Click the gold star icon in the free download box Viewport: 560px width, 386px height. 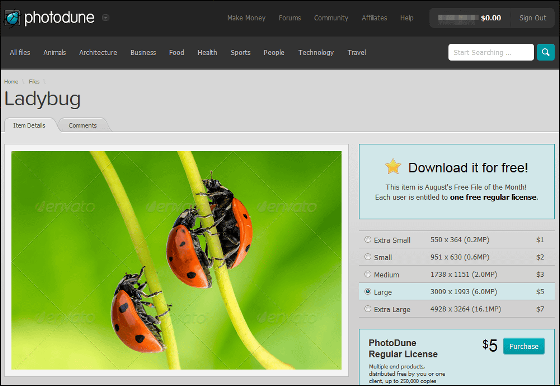point(393,167)
